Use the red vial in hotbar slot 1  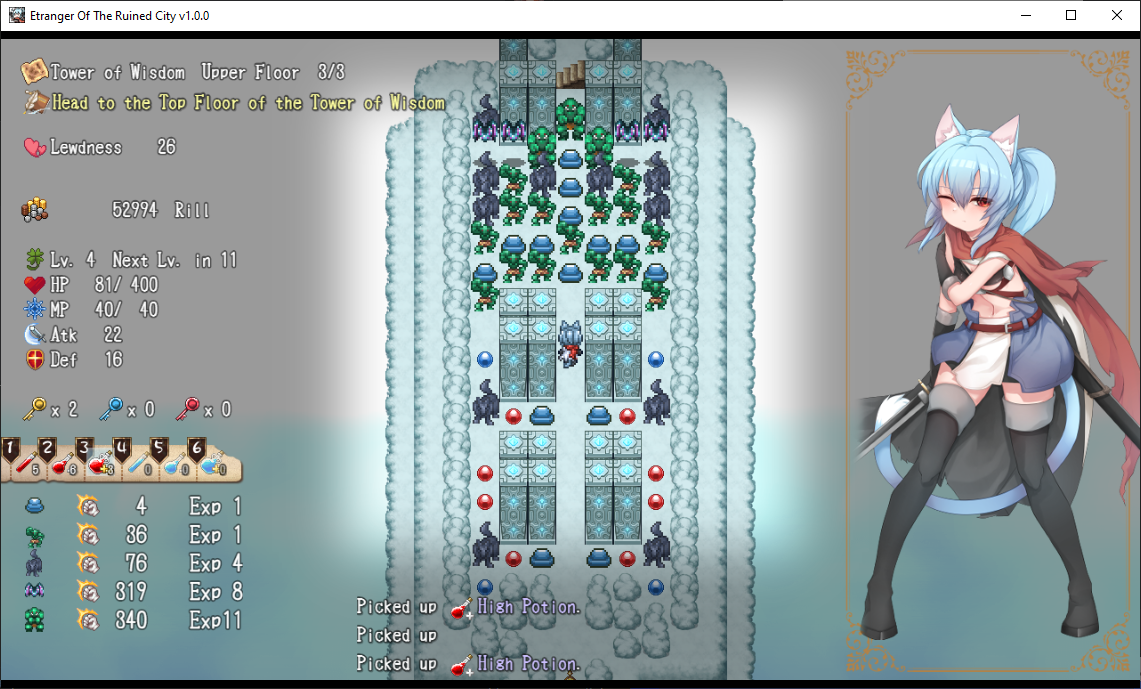[x=26, y=464]
